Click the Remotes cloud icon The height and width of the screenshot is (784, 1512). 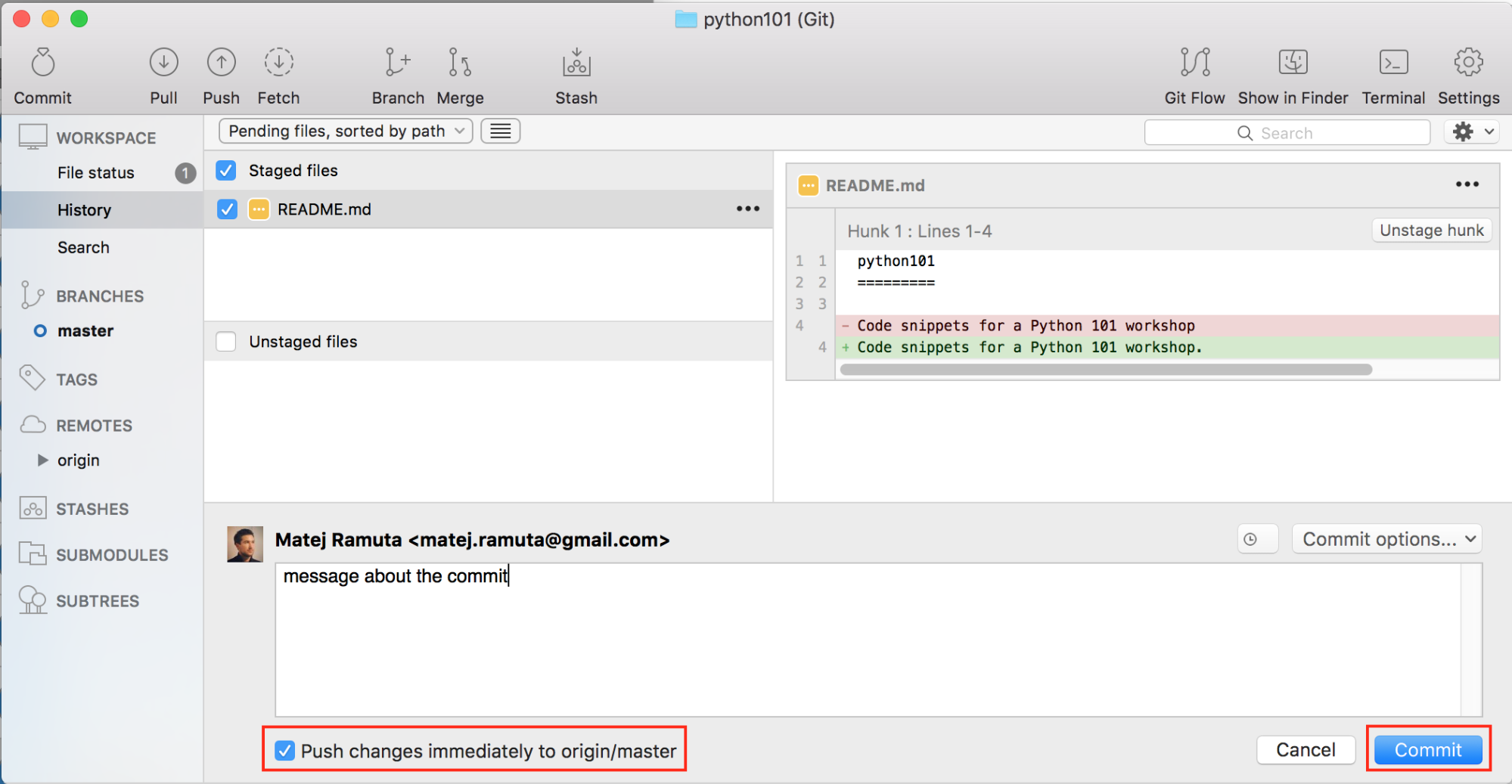tap(33, 424)
